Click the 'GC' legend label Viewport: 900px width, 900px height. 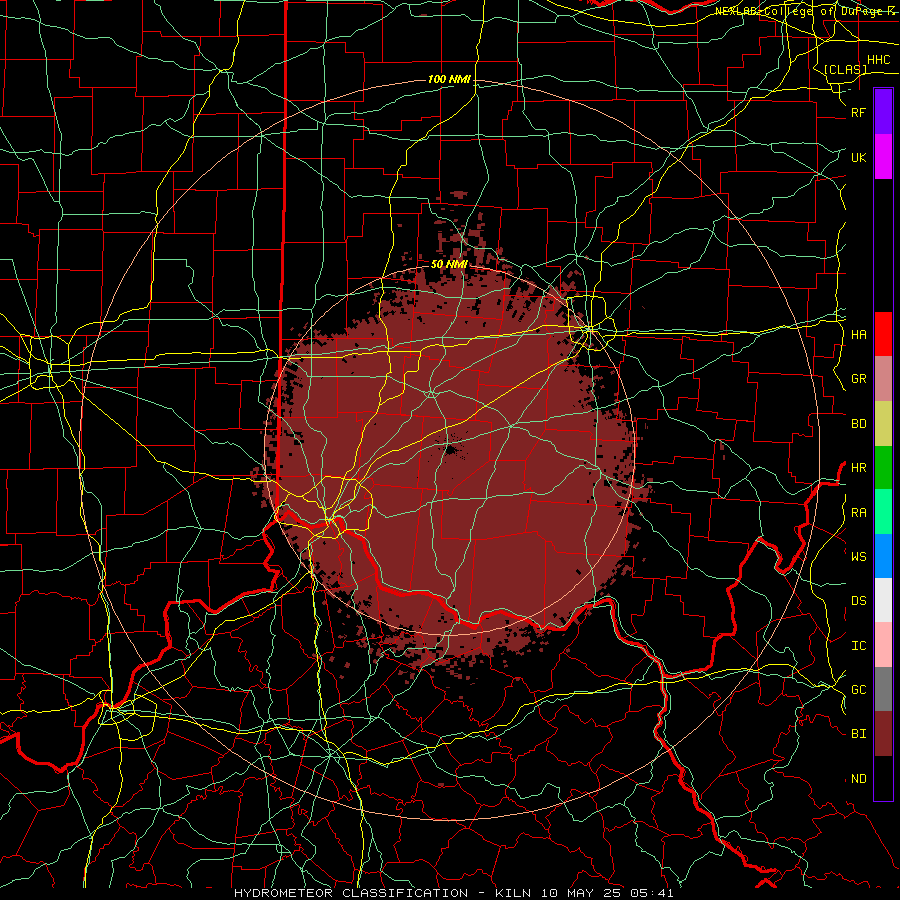pyautogui.click(x=858, y=690)
